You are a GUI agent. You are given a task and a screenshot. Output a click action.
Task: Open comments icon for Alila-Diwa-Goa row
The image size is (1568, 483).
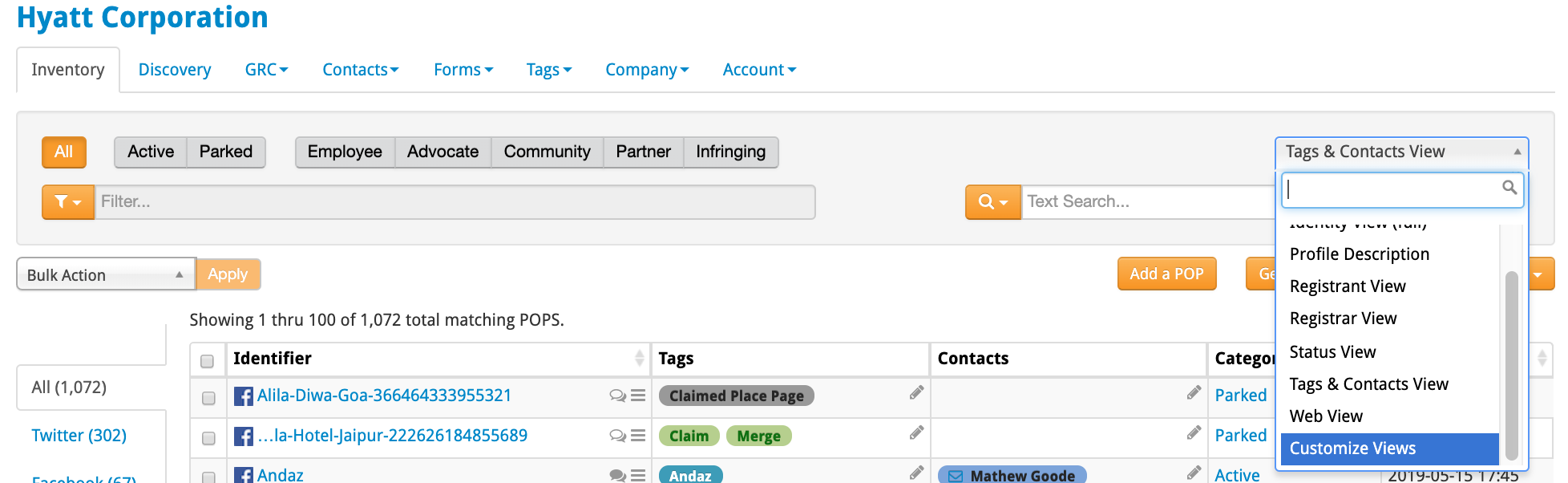coord(617,396)
